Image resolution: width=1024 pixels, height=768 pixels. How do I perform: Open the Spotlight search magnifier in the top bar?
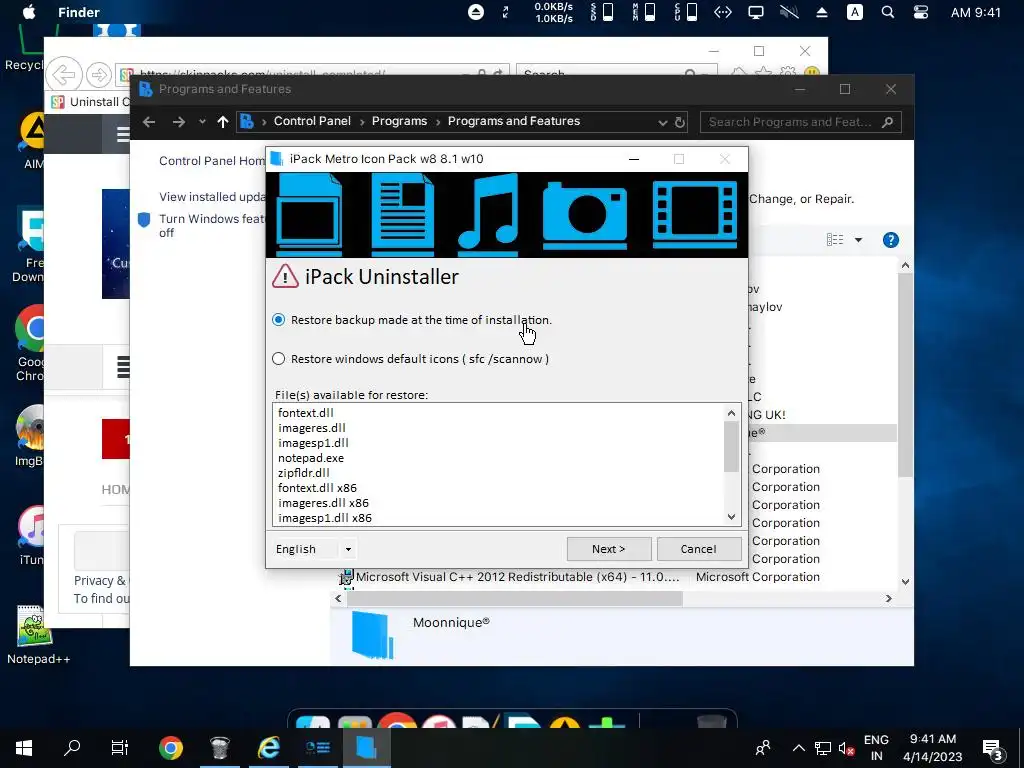pyautogui.click(x=888, y=12)
